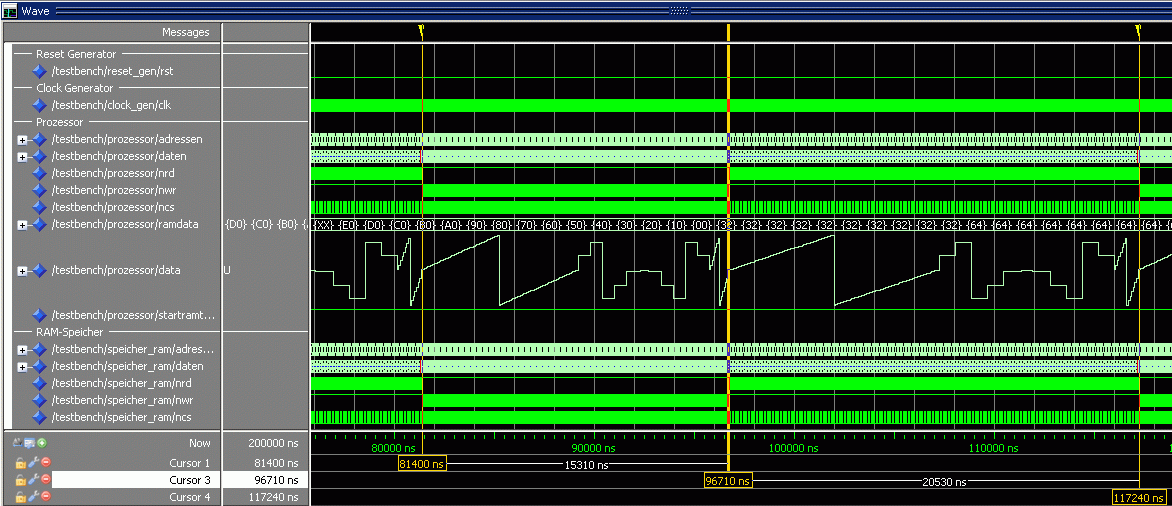Toggle the padlock beside Cursor 4
Screen dimensions: 1172x506
(x=20, y=497)
